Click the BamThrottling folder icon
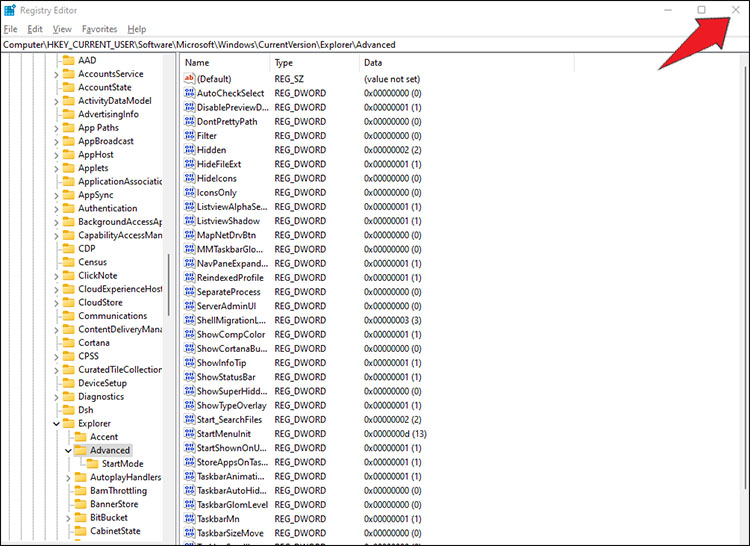The width and height of the screenshot is (750, 546). coord(81,491)
